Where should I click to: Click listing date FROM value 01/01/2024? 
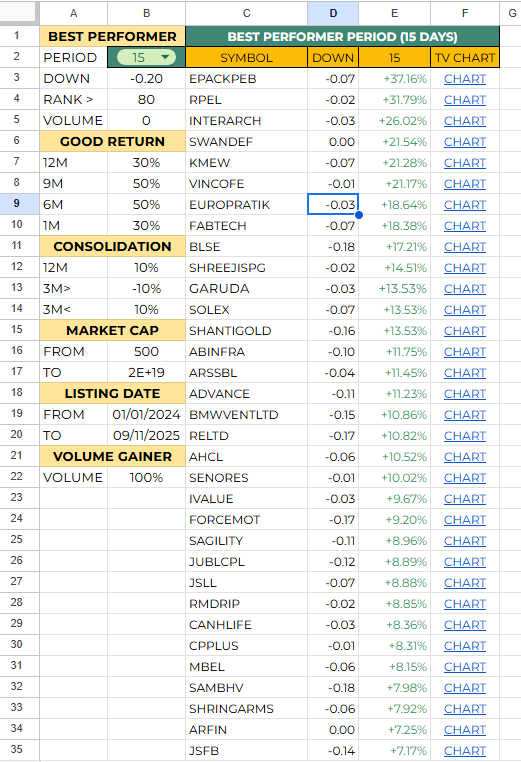[146, 415]
